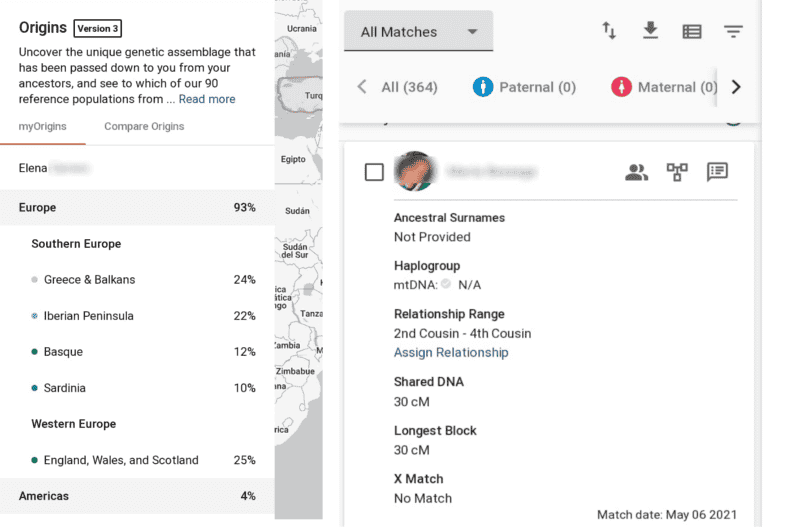Open the filter matches icon
This screenshot has height=530, width=800.
734,31
